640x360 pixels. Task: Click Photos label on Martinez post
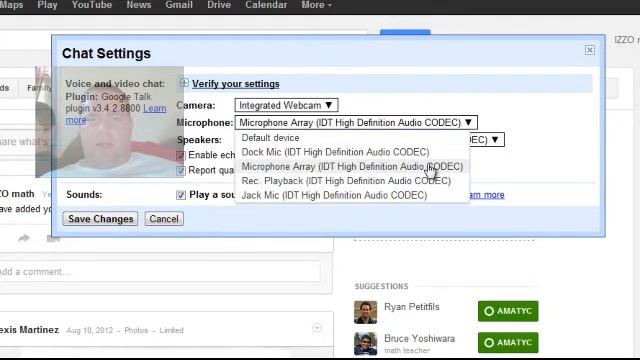(136, 330)
